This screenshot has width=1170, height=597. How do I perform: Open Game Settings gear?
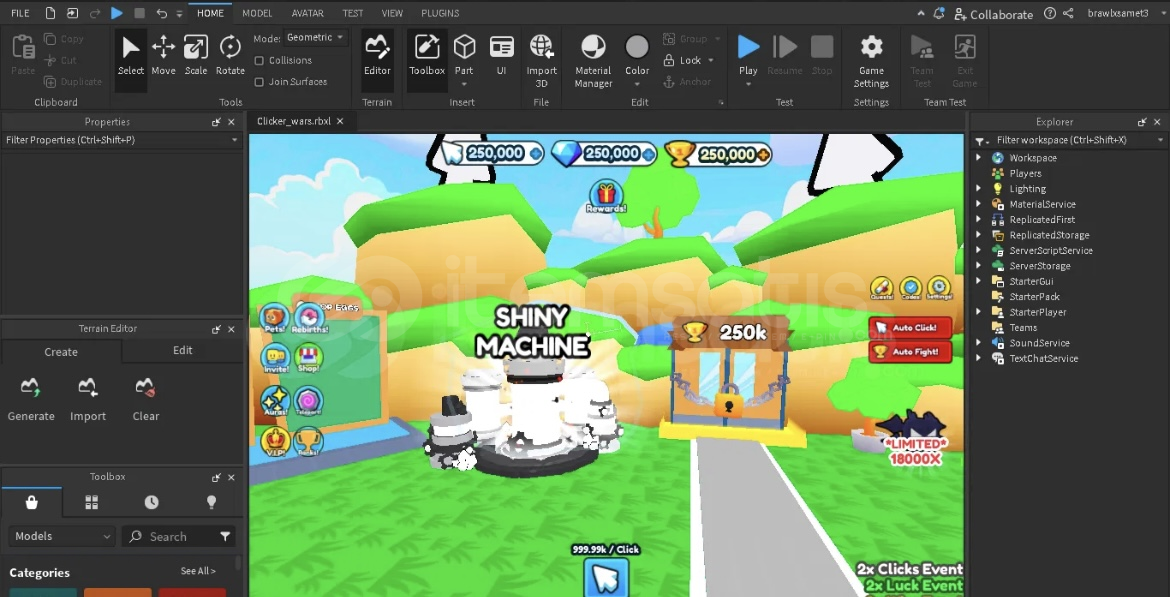point(872,61)
